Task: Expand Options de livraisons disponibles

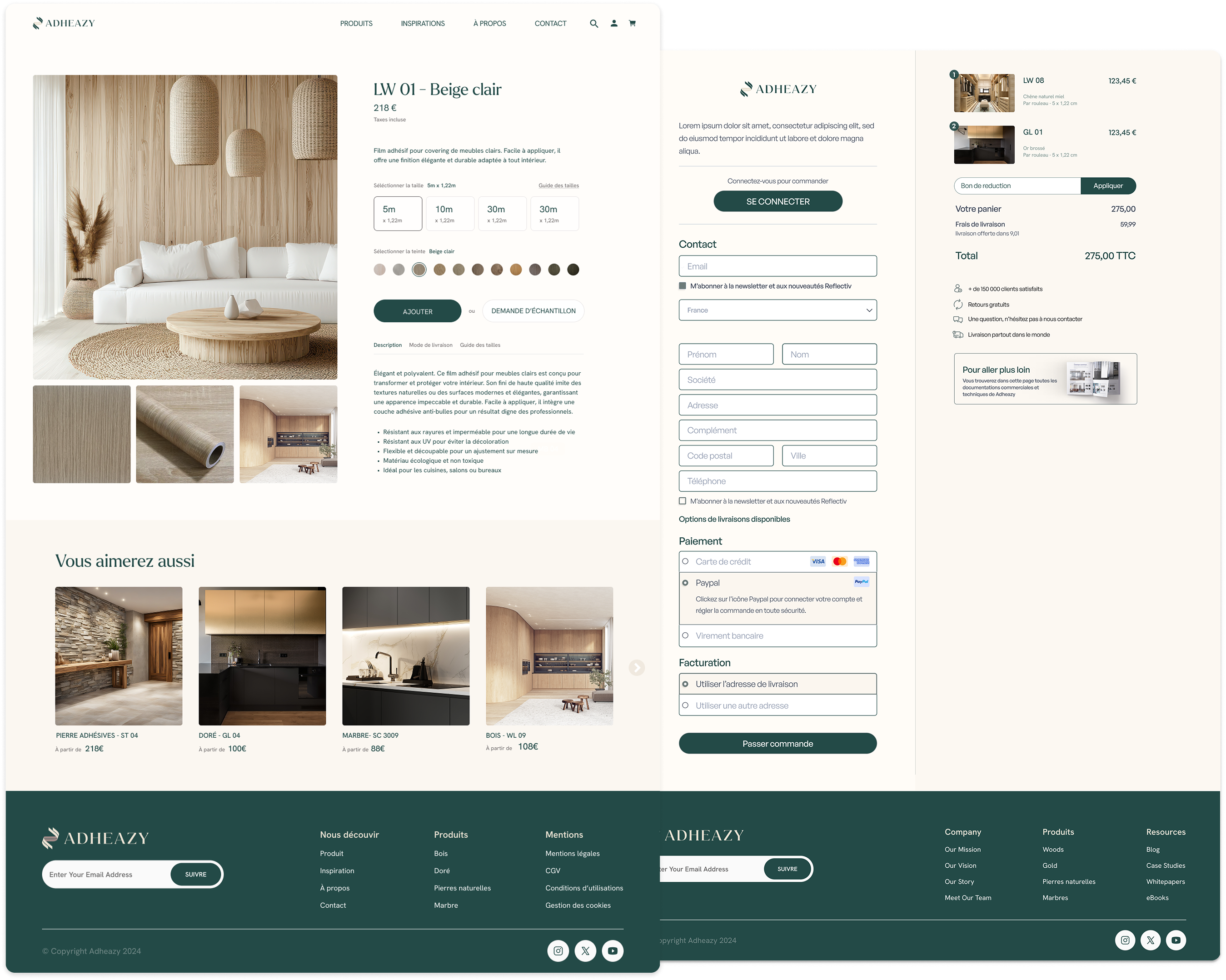Action: tap(734, 519)
